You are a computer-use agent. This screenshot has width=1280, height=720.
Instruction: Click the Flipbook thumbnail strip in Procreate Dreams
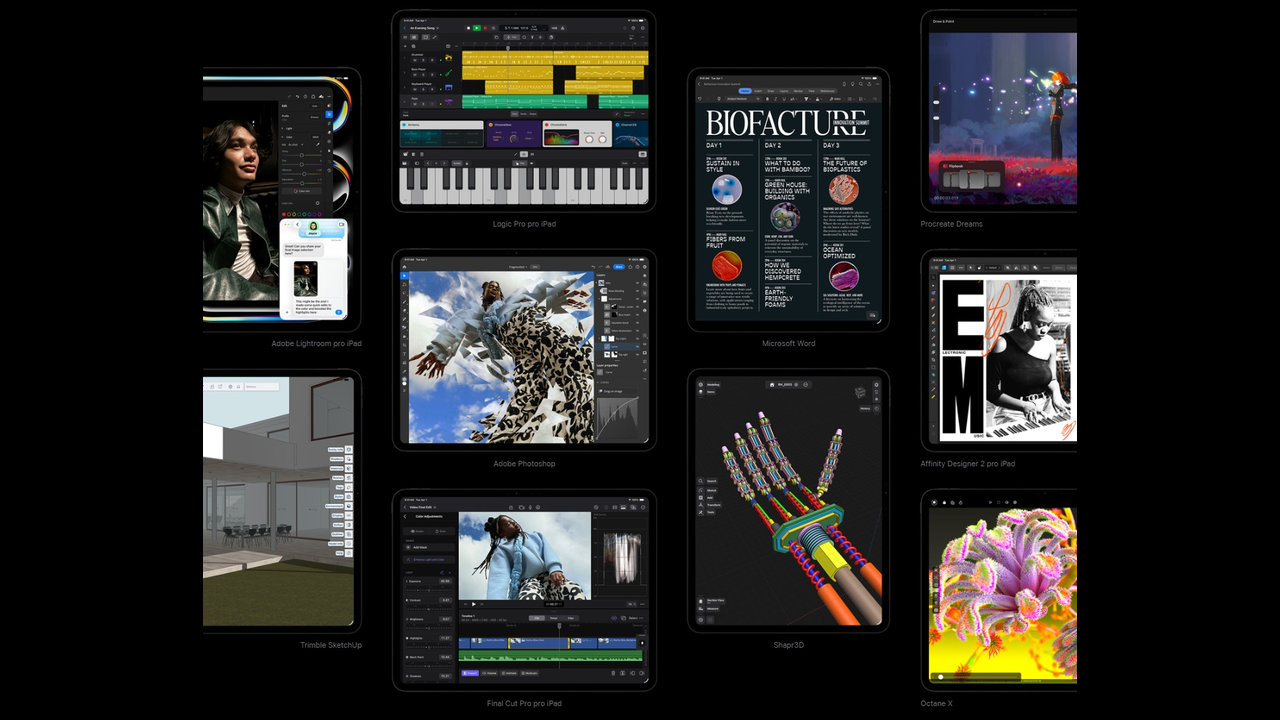pos(971,180)
